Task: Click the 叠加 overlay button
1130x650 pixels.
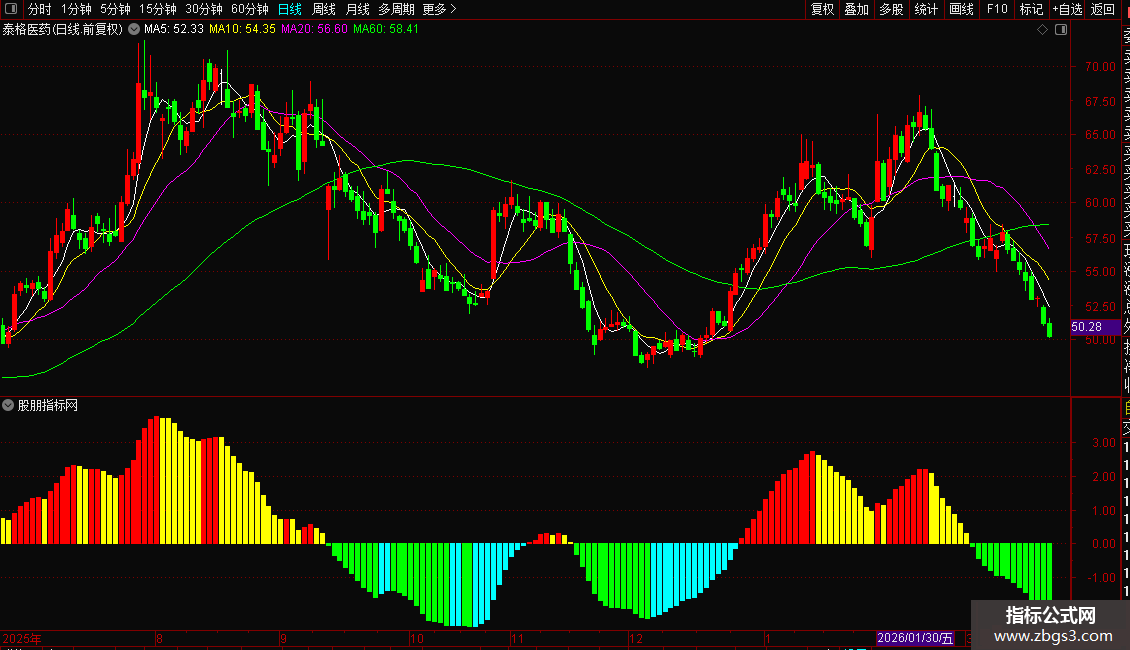Action: point(857,9)
